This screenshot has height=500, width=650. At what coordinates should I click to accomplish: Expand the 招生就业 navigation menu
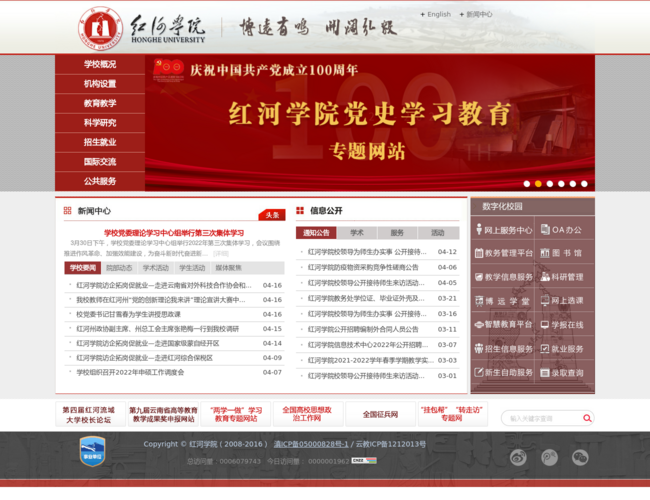coord(100,142)
